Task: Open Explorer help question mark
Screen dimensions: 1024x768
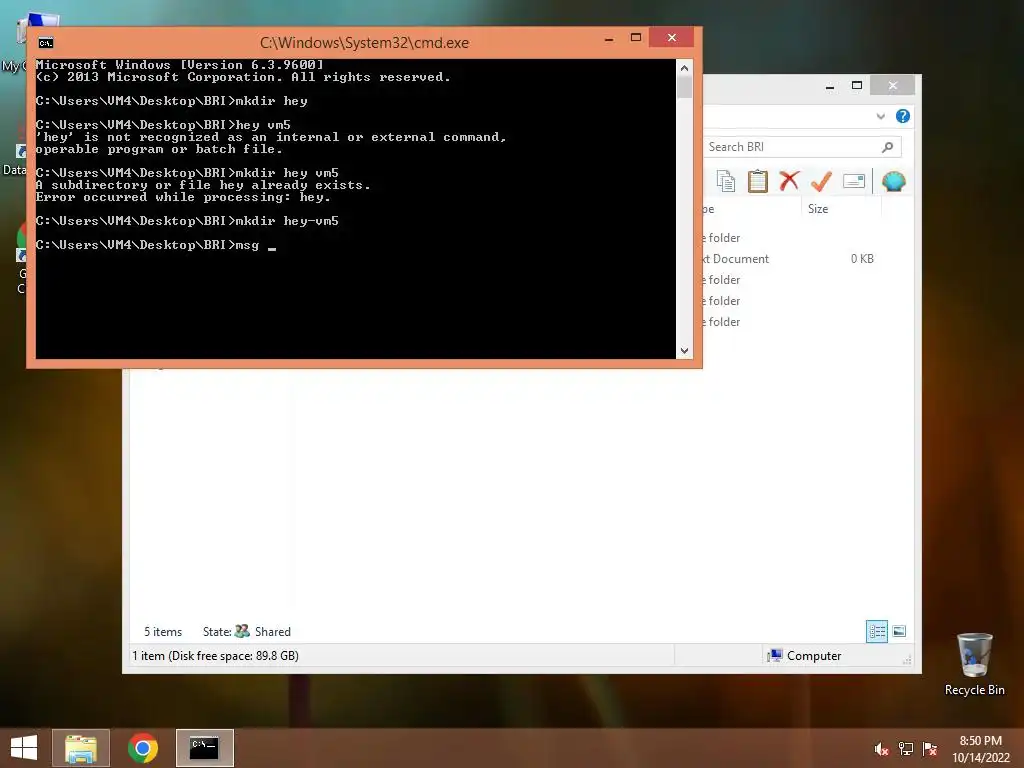Action: 903,116
